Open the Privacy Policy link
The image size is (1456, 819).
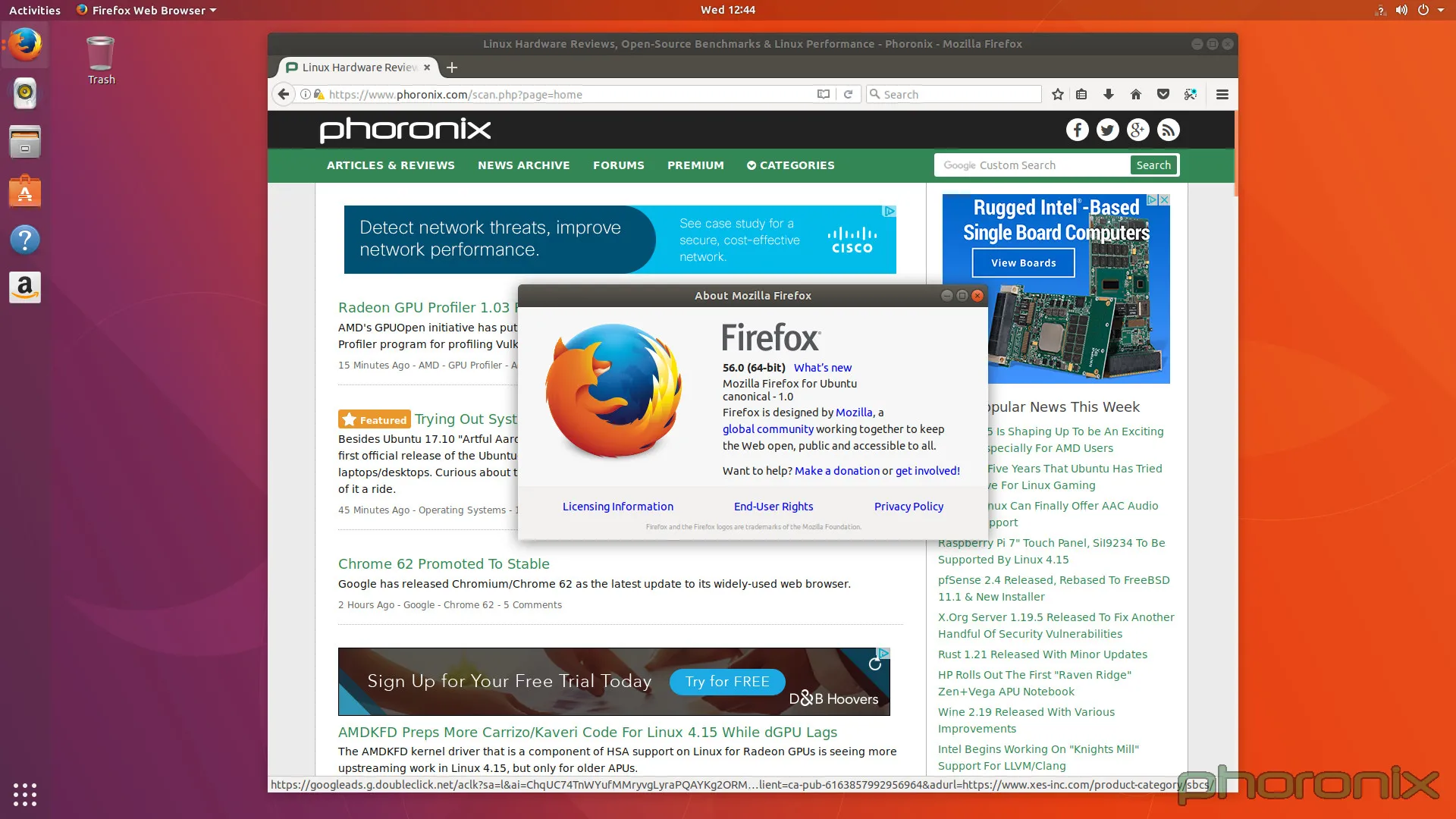(x=908, y=507)
